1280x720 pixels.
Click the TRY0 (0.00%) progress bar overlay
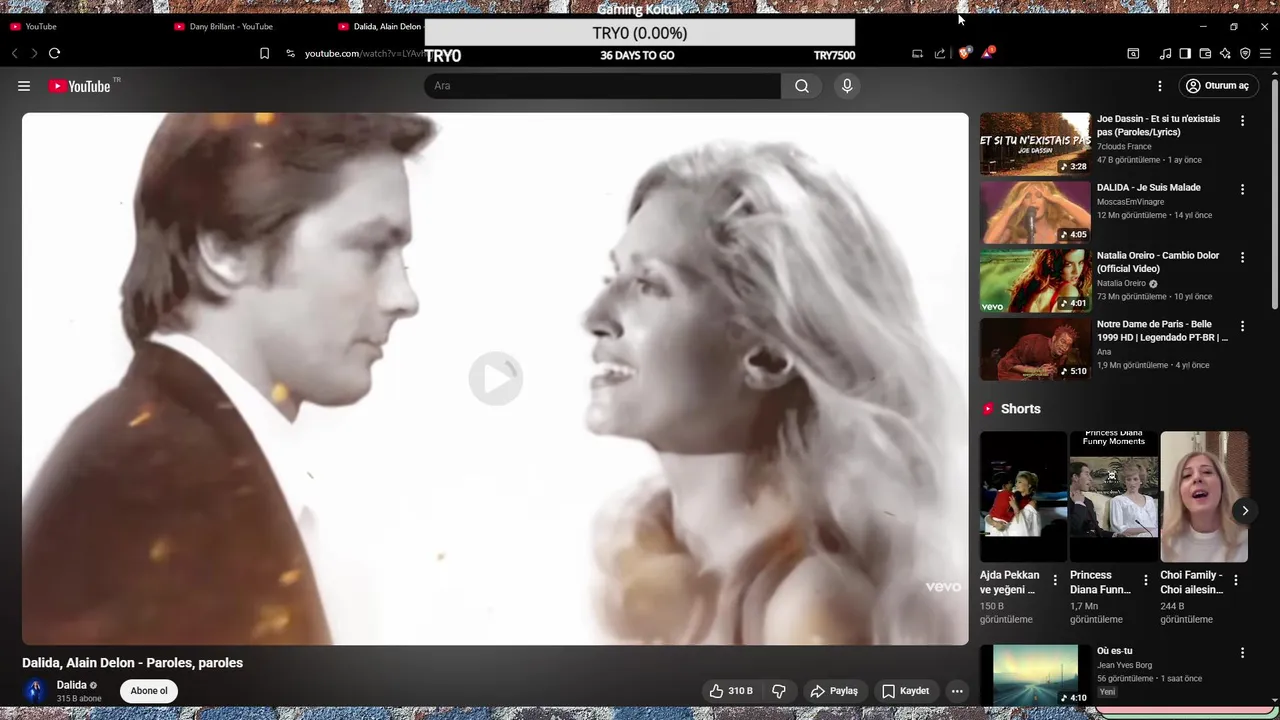click(x=640, y=33)
